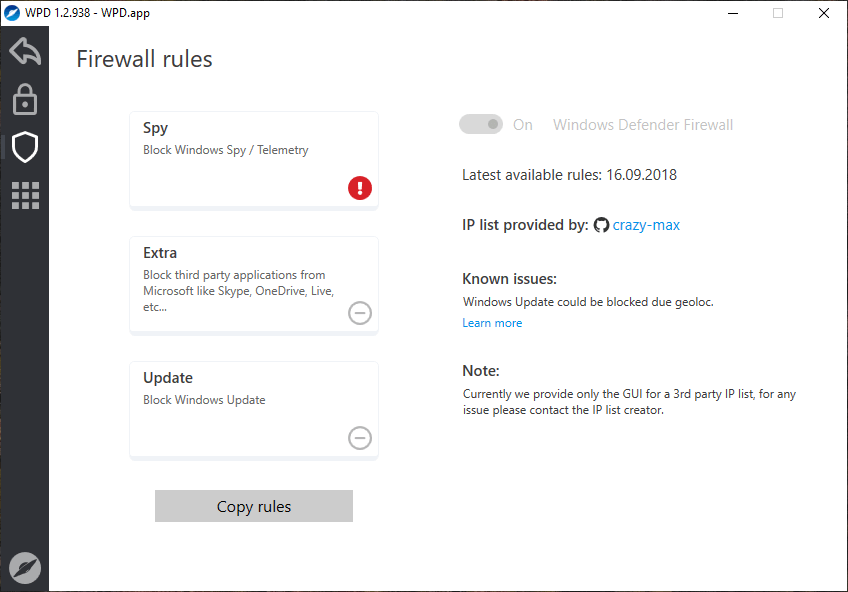Click the back arrow sidebar icon

click(x=25, y=51)
